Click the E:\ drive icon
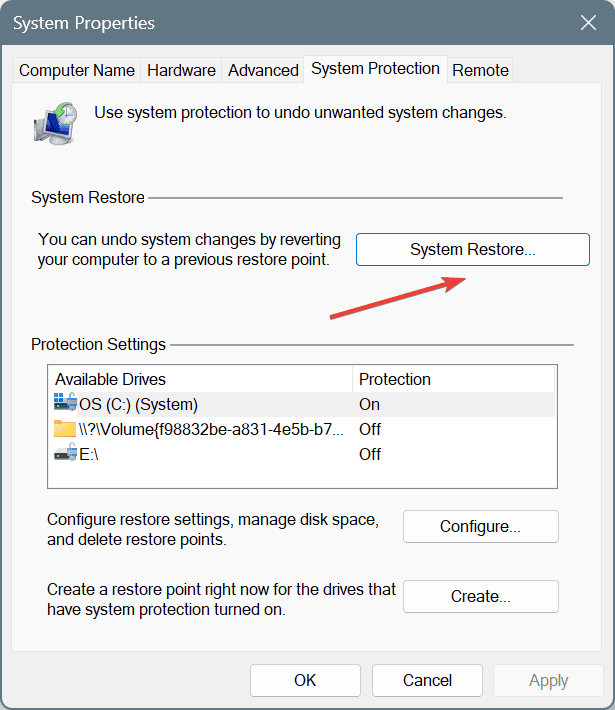The image size is (615, 710). [x=66, y=454]
